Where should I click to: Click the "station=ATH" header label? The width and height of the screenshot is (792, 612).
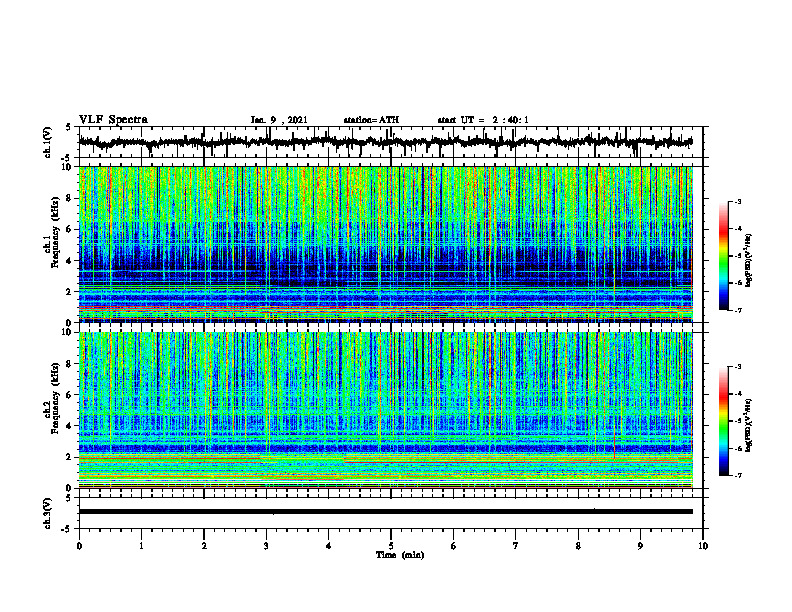click(371, 120)
